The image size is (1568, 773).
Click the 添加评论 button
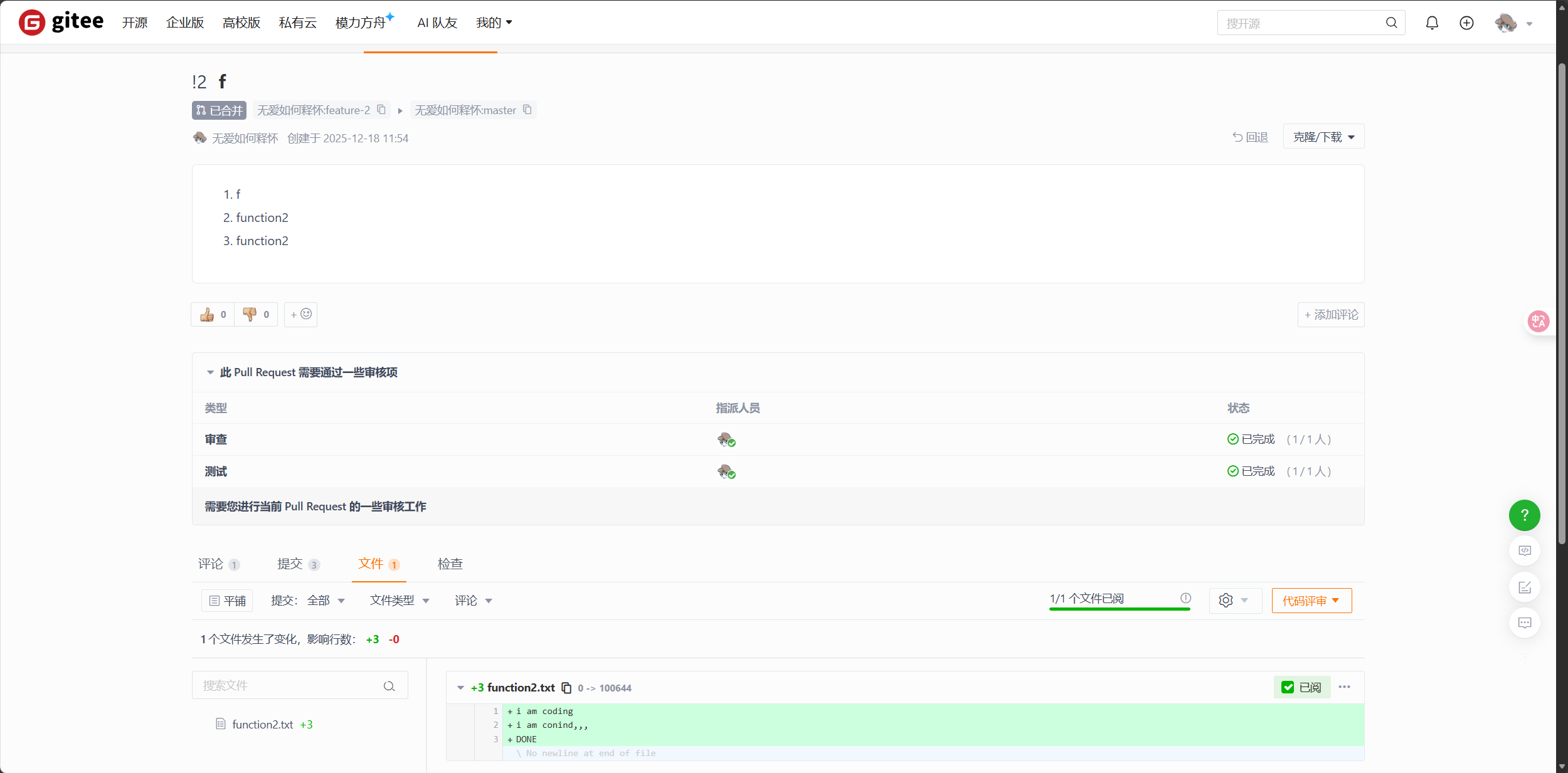tap(1331, 315)
